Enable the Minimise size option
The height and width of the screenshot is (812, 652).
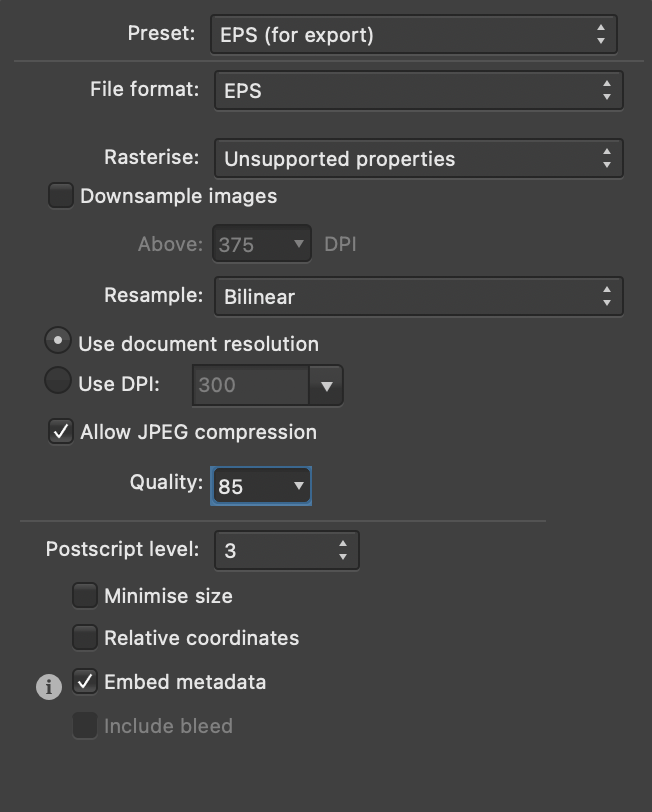[x=85, y=595]
